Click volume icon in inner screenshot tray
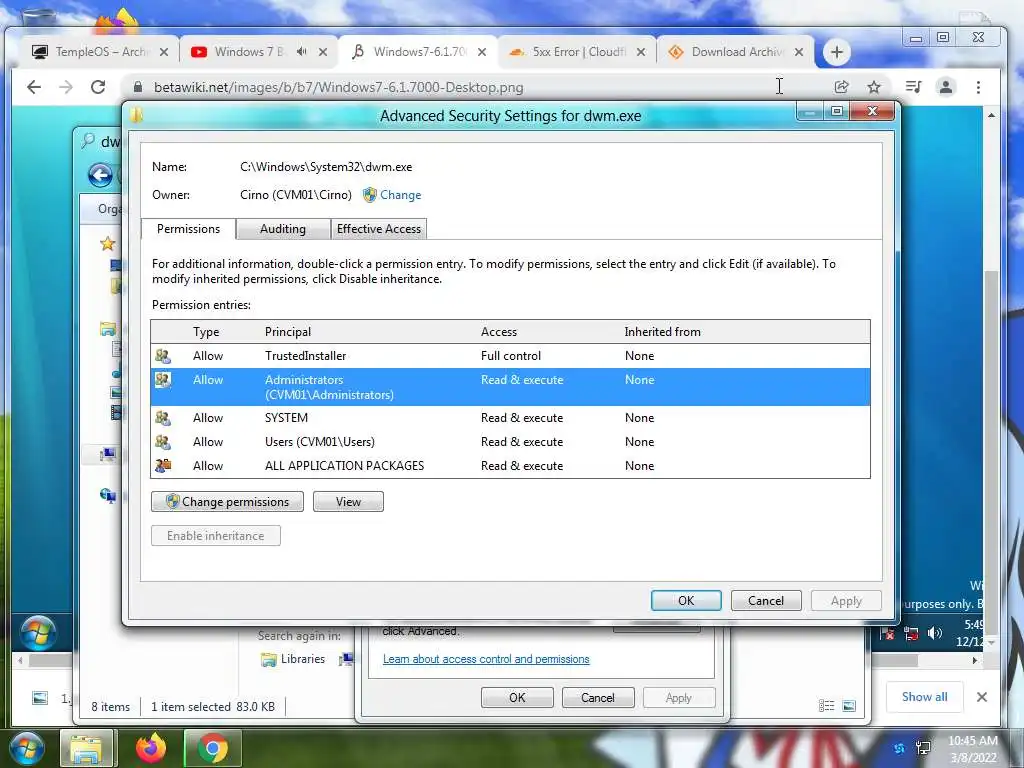 (935, 632)
